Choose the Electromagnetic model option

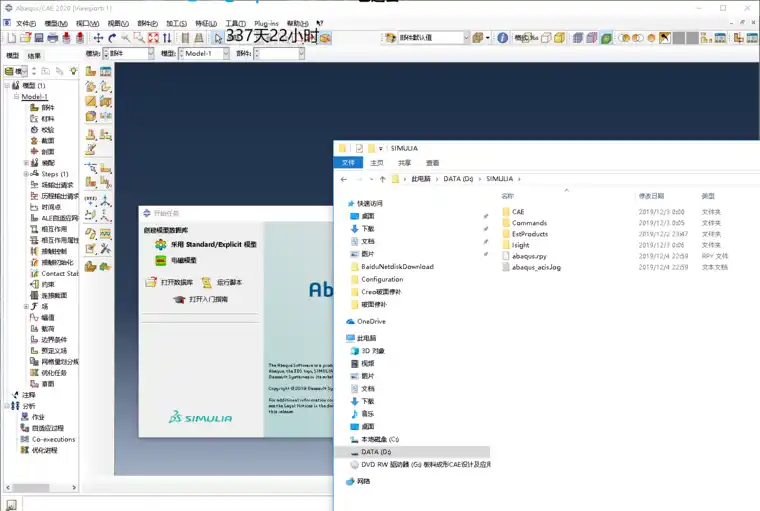175,260
